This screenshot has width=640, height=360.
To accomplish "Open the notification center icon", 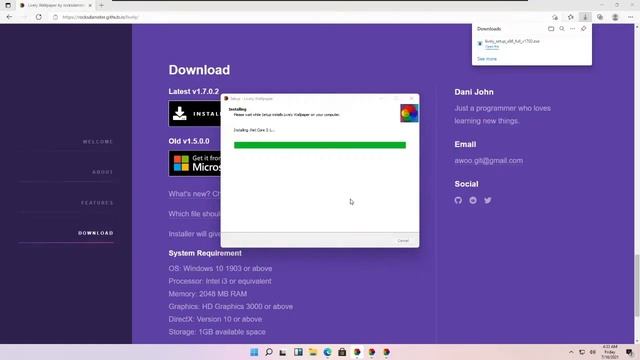I will [629, 352].
